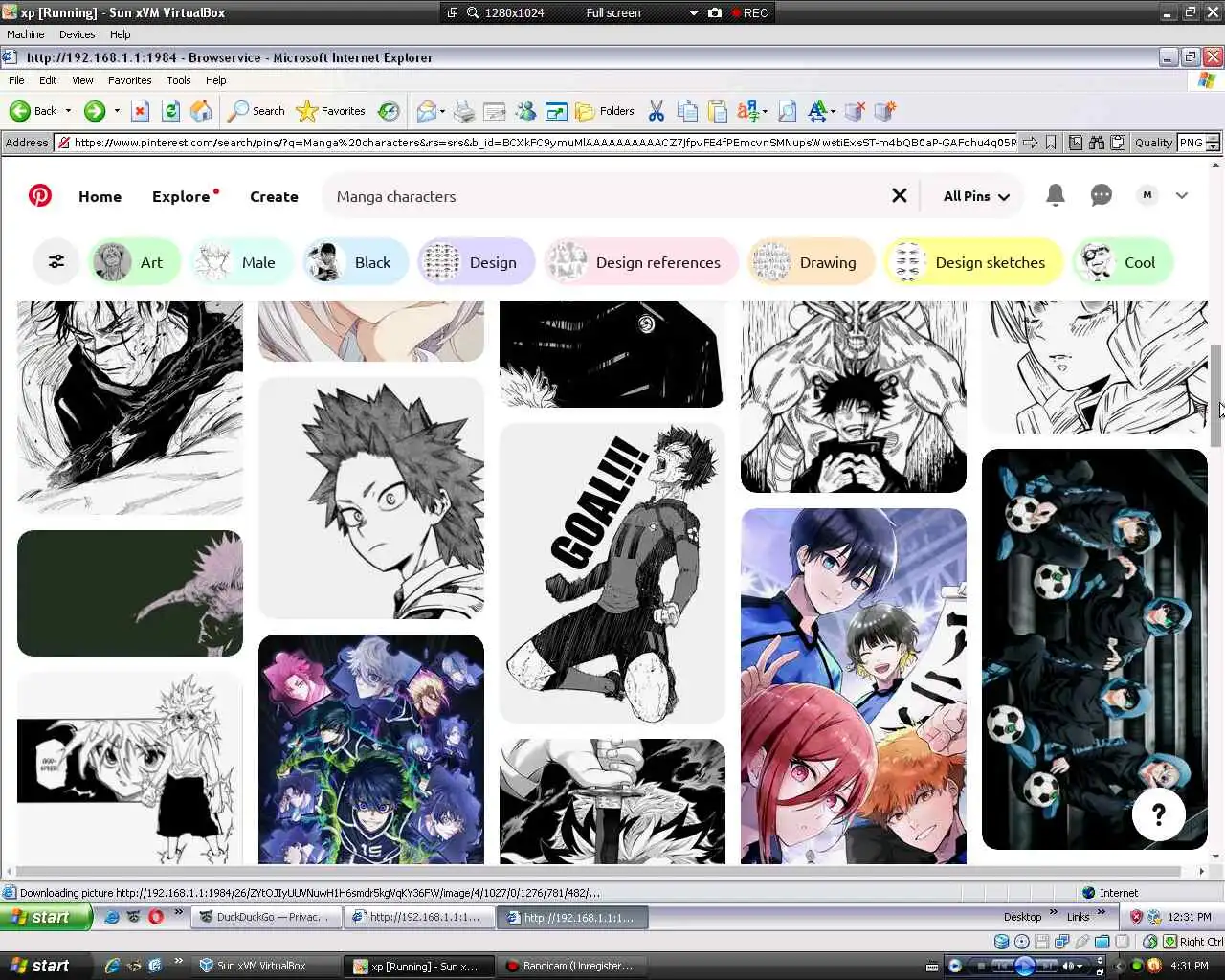Open the Favorites star toolbar button

331,111
